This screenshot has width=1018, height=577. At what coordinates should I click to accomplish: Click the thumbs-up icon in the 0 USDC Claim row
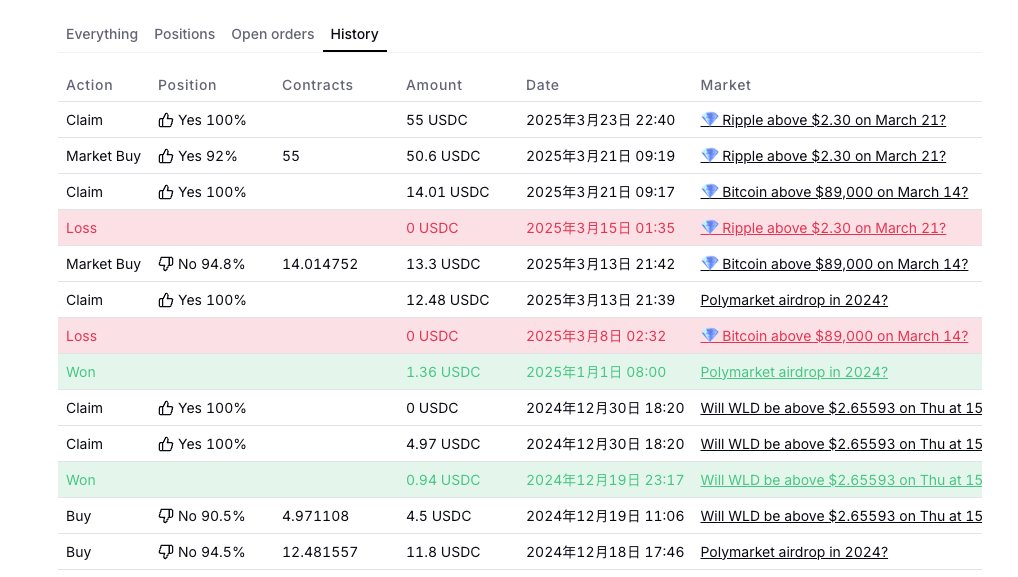point(166,408)
